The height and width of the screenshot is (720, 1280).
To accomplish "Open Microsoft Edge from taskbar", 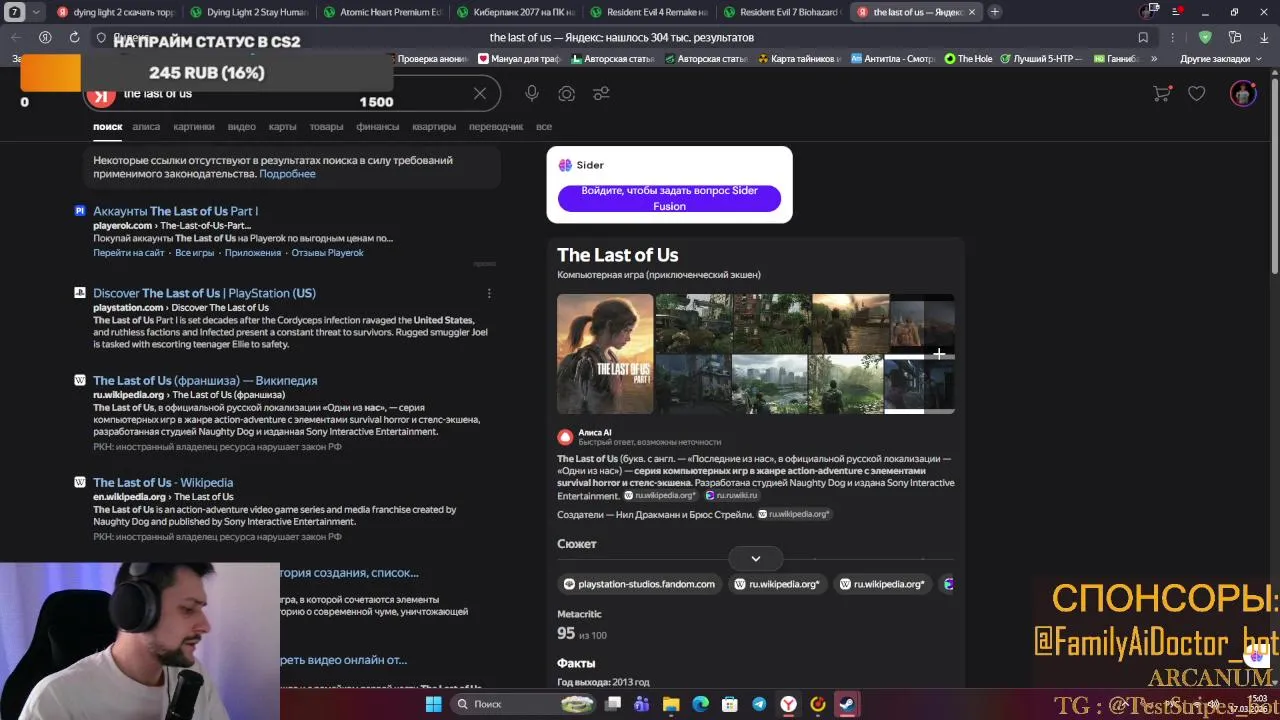I will (x=701, y=704).
